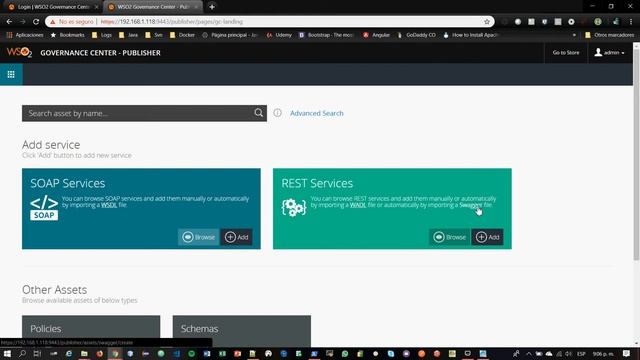Open the Swagger link in REST Services
The height and width of the screenshot is (360, 640).
pos(471,205)
